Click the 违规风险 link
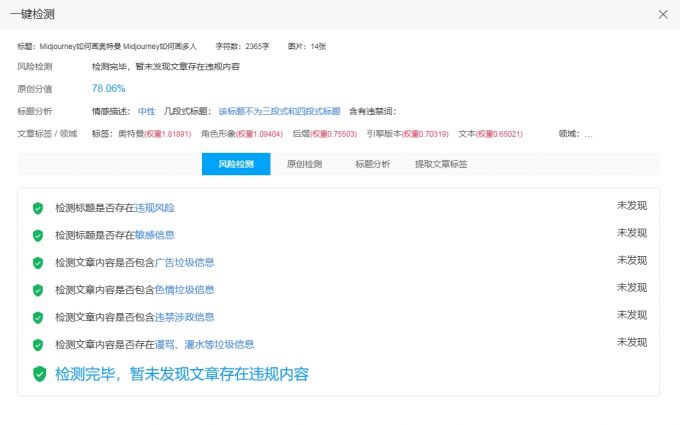680x425 pixels. [x=155, y=208]
